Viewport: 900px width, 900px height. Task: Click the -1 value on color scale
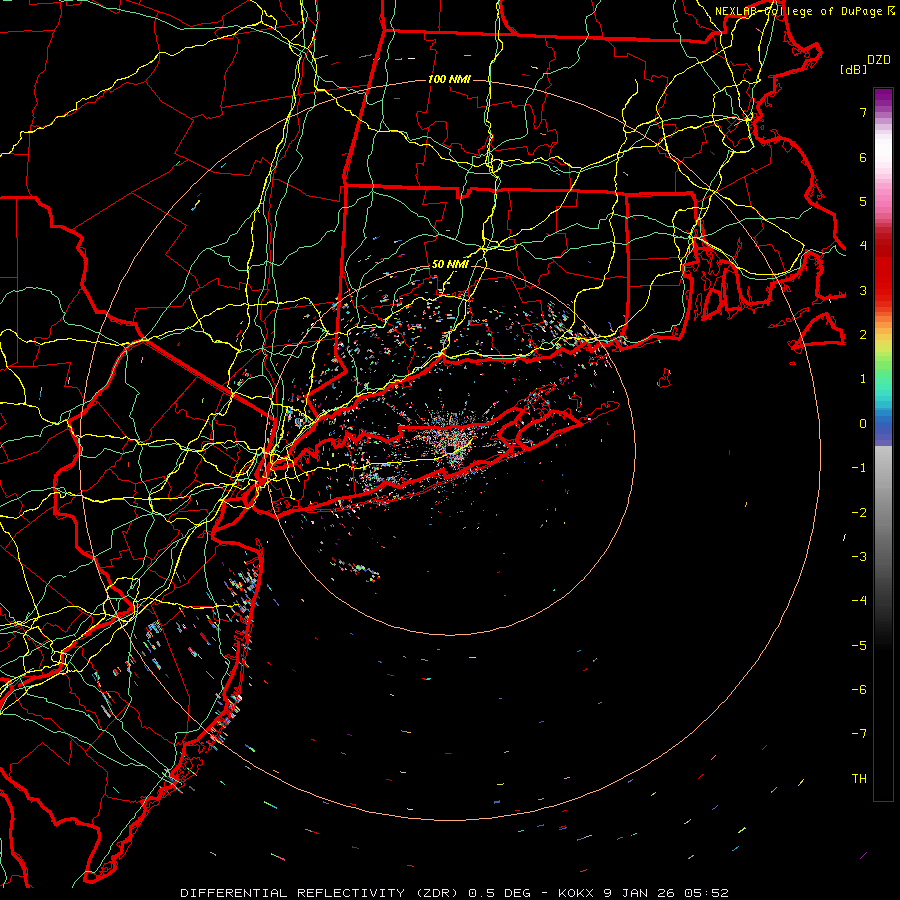point(859,468)
